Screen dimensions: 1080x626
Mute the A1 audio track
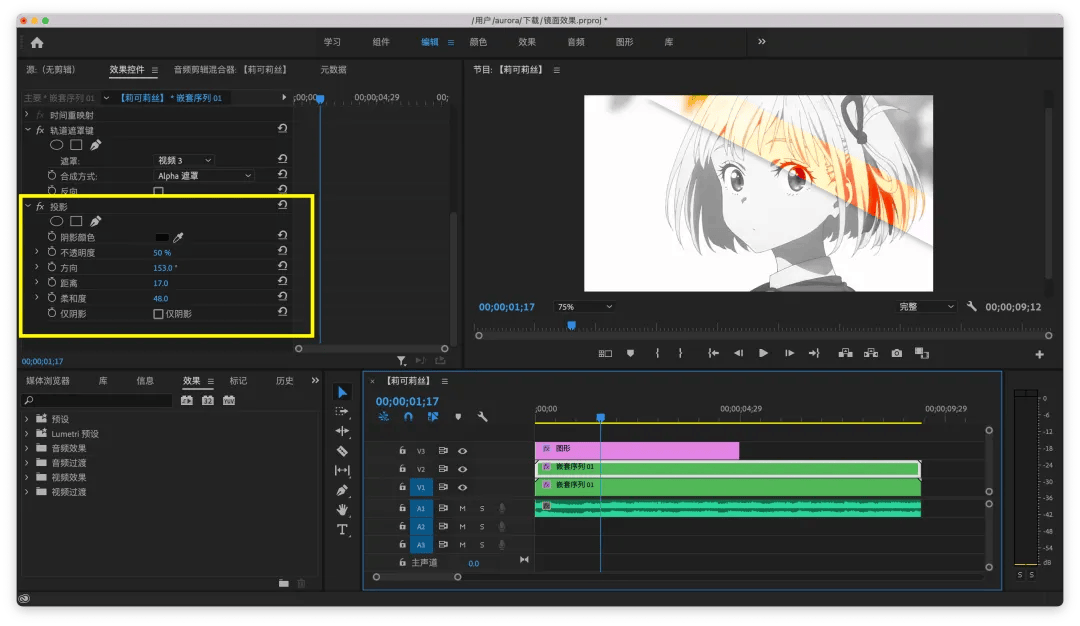pos(462,508)
